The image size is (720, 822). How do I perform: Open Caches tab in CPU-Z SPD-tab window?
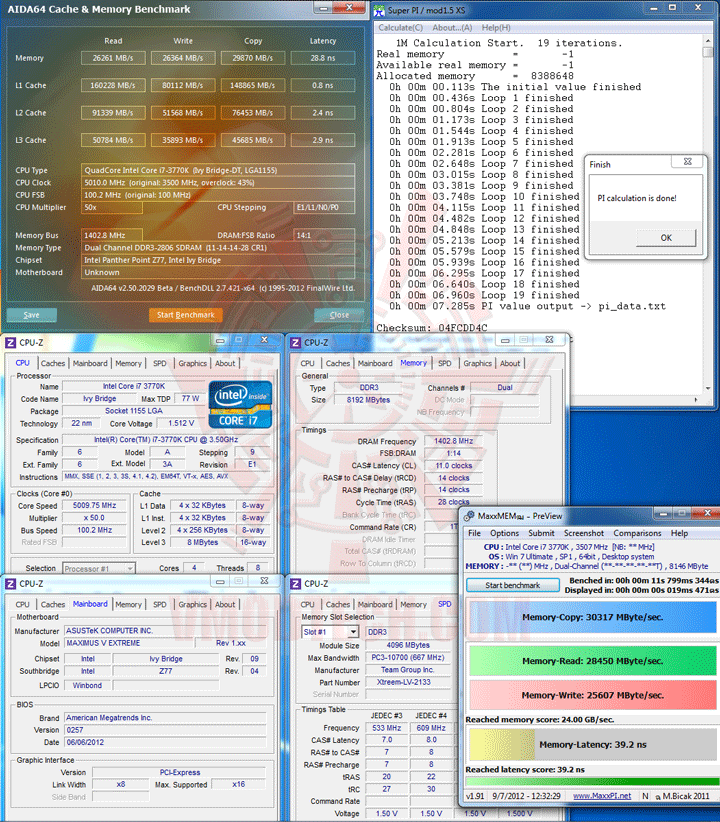click(338, 604)
